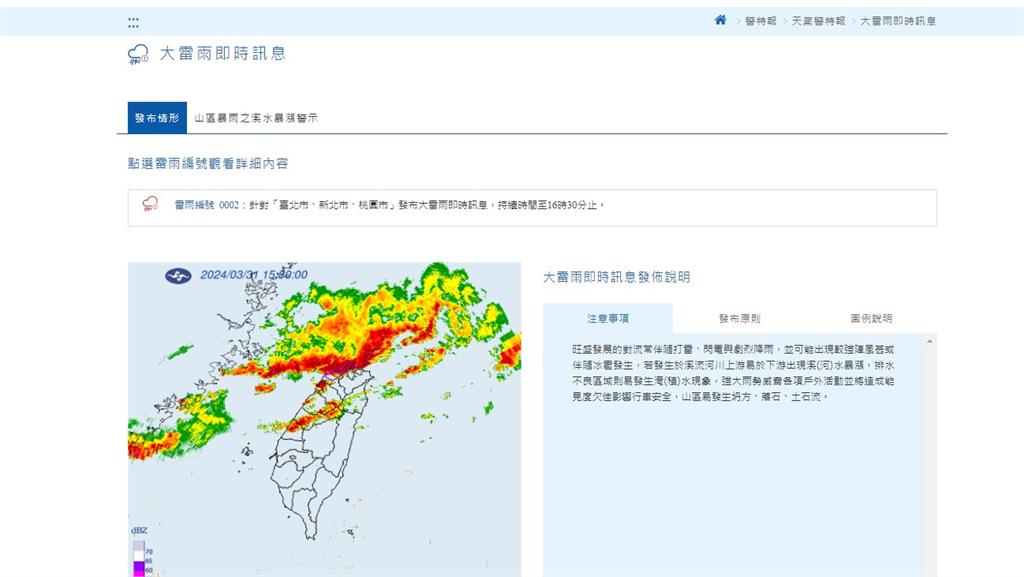Screen dimensions: 1024x577
Task: Click the radar timestamp 2024/03/31 15:30:00
Action: (253, 275)
